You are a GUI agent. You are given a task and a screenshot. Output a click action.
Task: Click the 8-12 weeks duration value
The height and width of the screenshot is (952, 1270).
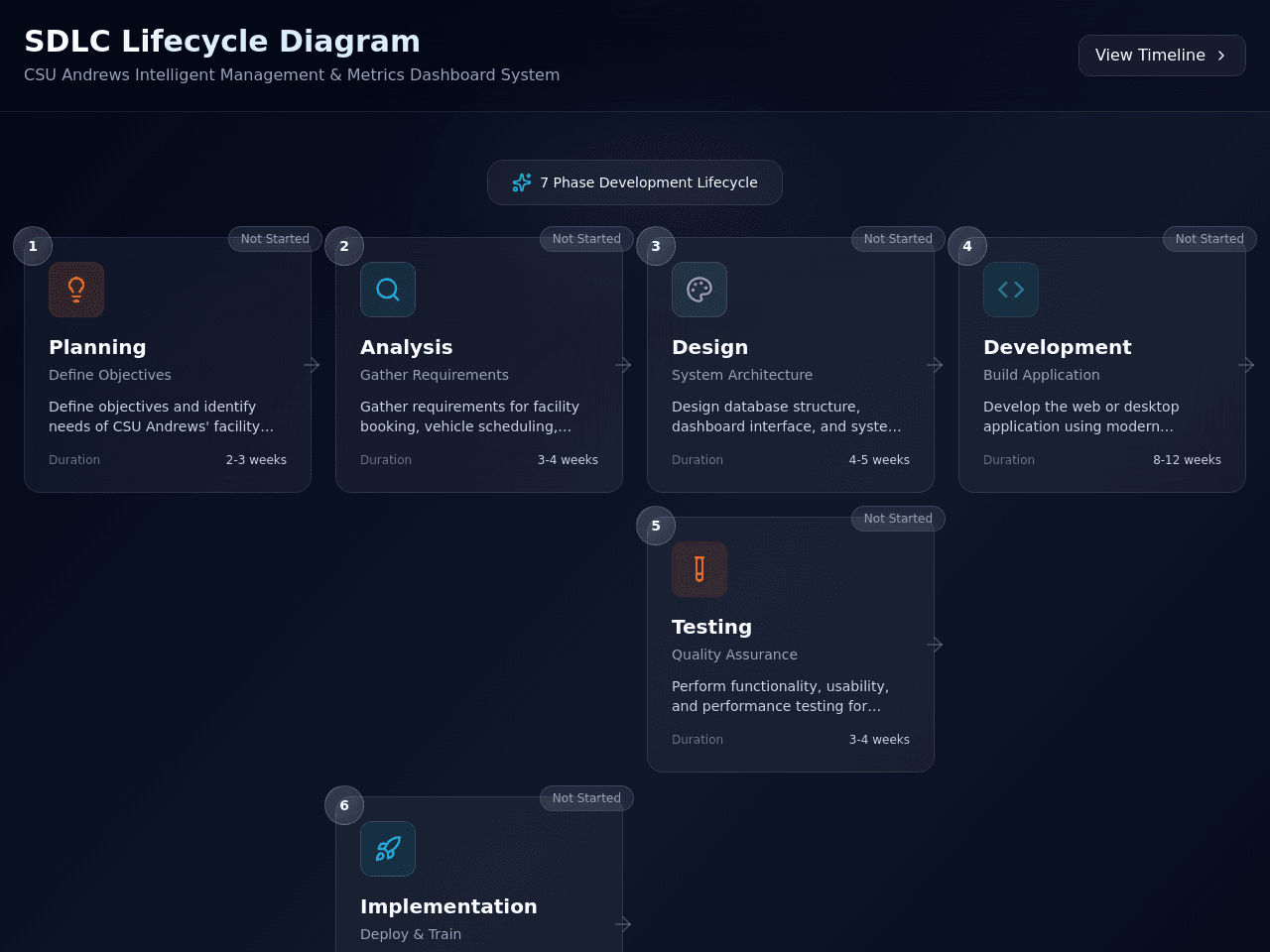click(1187, 460)
